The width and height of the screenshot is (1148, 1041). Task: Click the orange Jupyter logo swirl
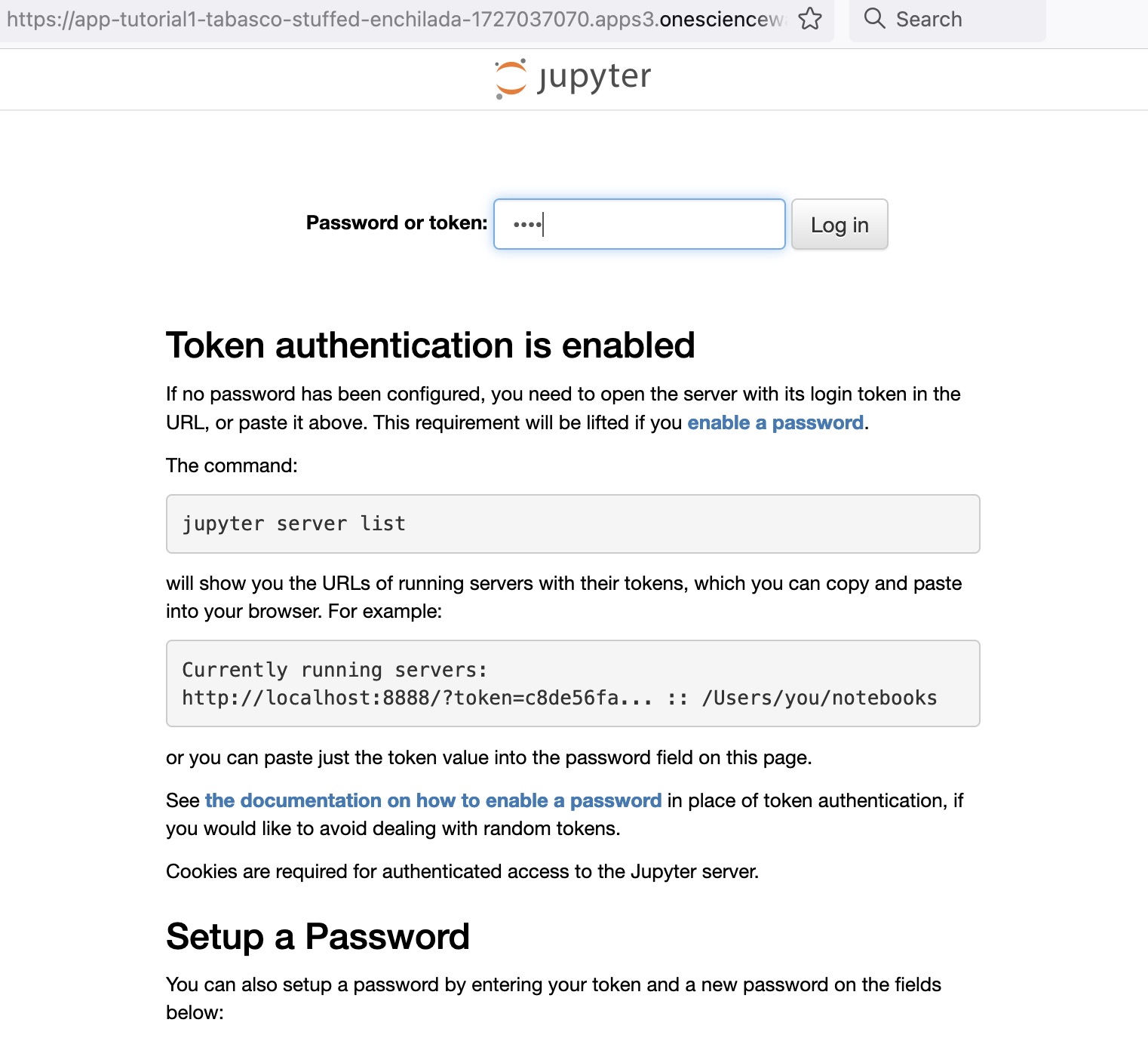point(511,78)
